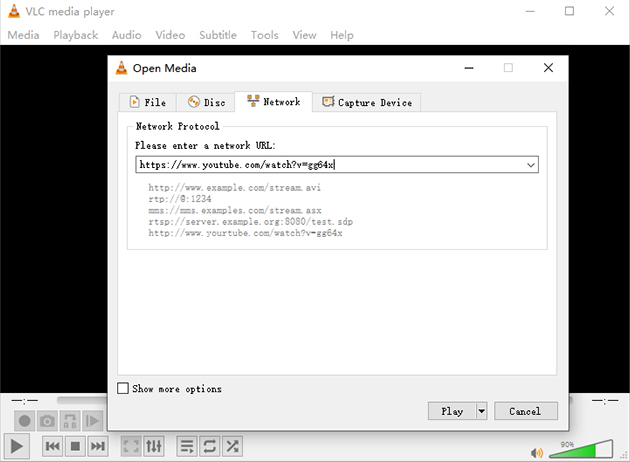Open the View menu

pos(304,35)
